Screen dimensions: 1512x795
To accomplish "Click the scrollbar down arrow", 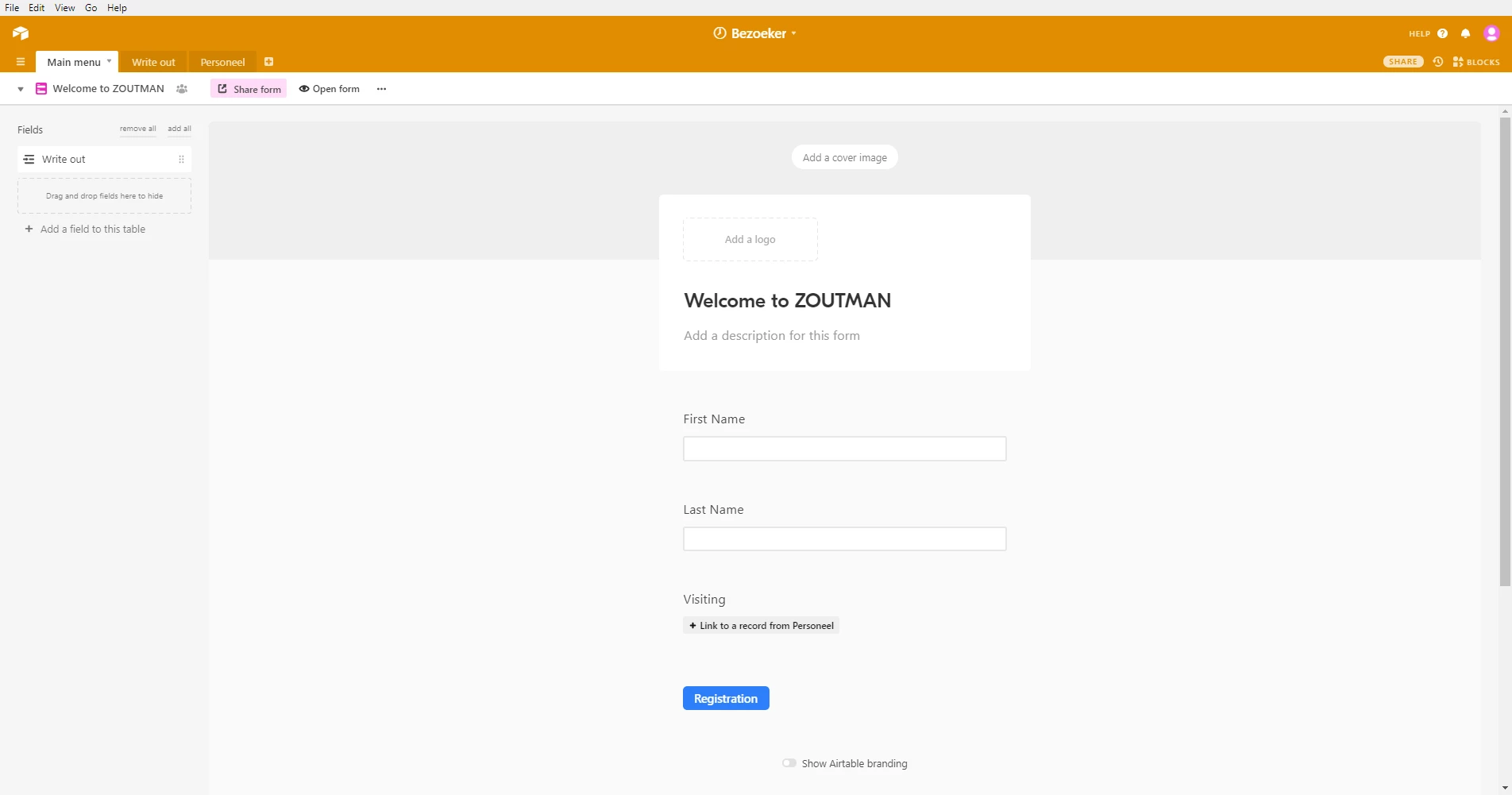I will point(1505,788).
